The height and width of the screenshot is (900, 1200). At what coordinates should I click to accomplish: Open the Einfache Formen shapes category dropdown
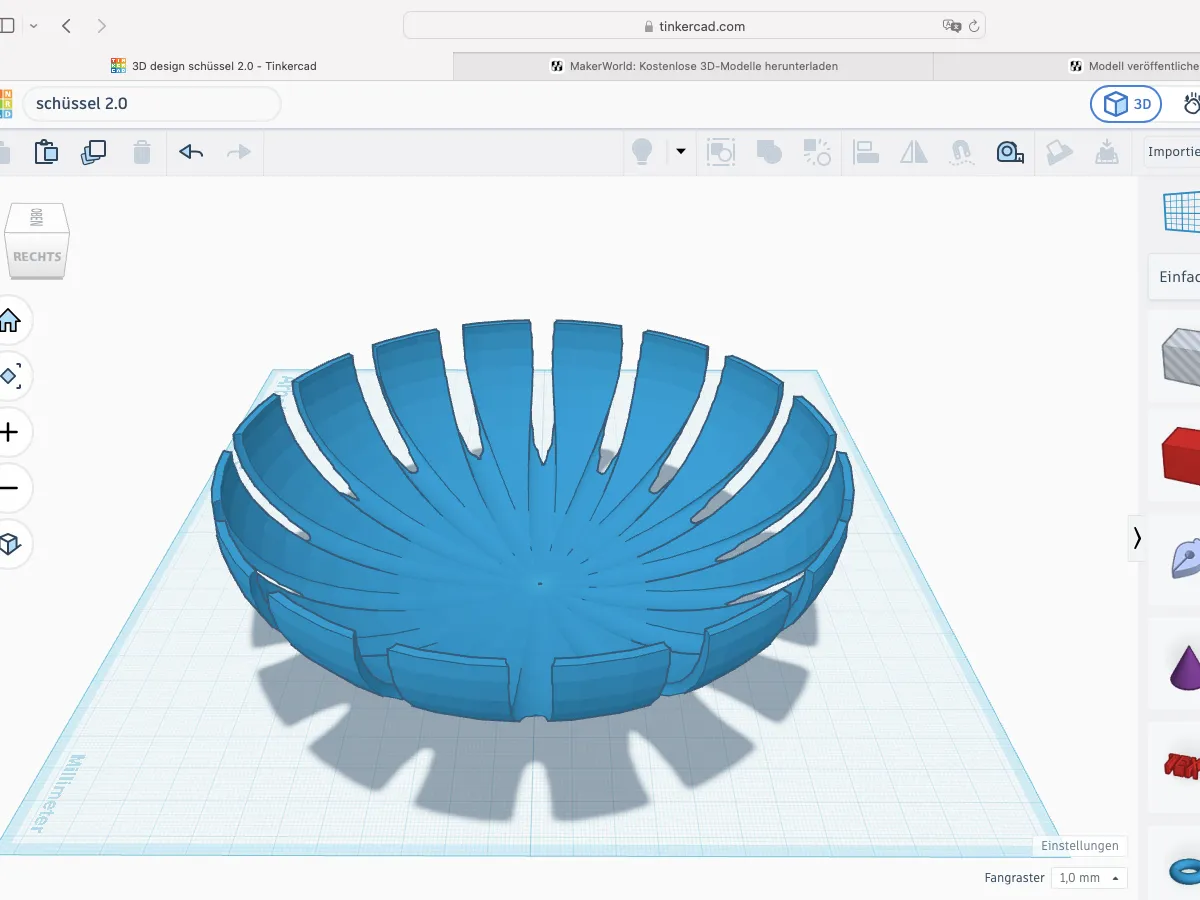click(1175, 277)
